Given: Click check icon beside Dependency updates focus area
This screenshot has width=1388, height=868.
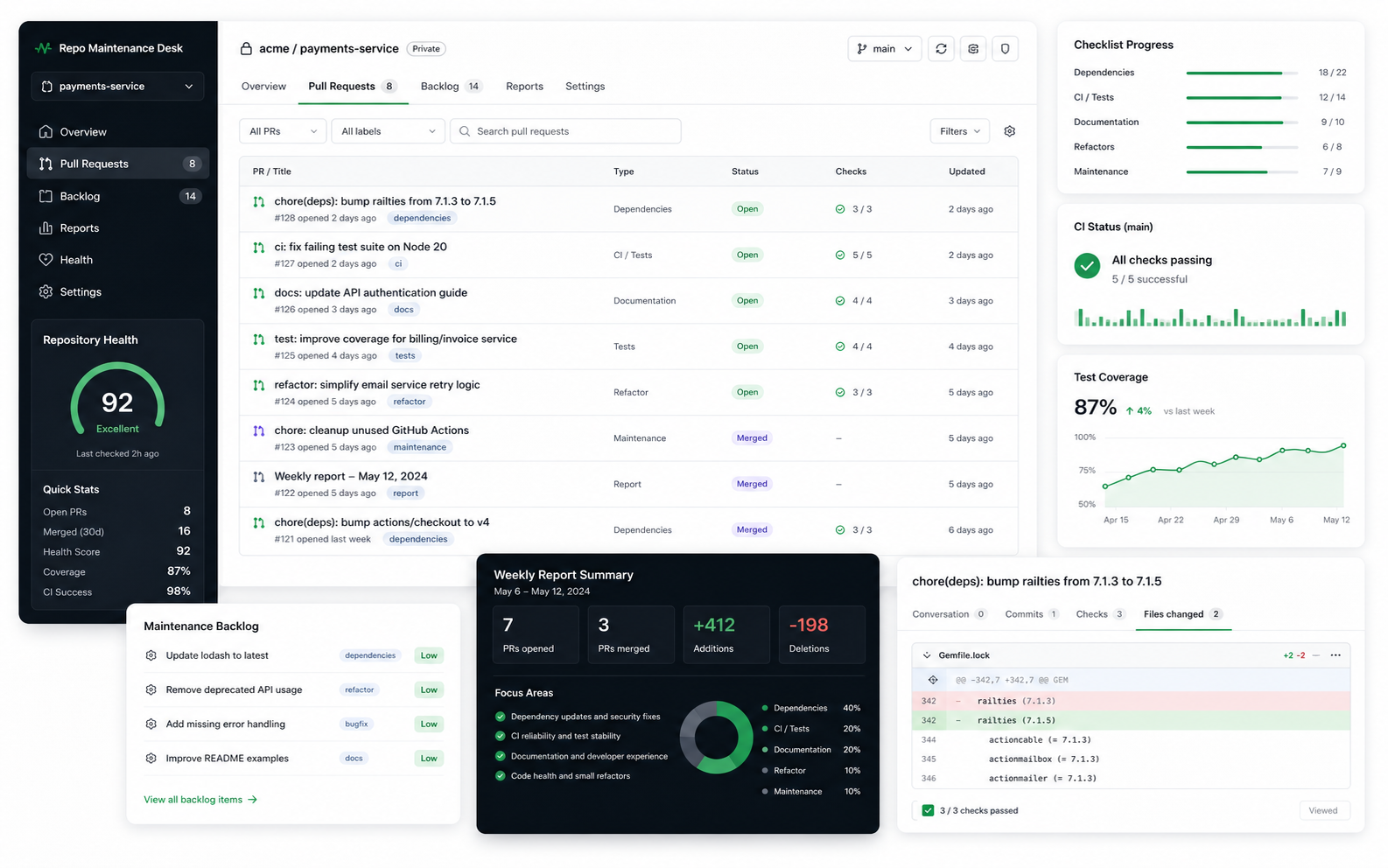Looking at the screenshot, I should (x=501, y=717).
